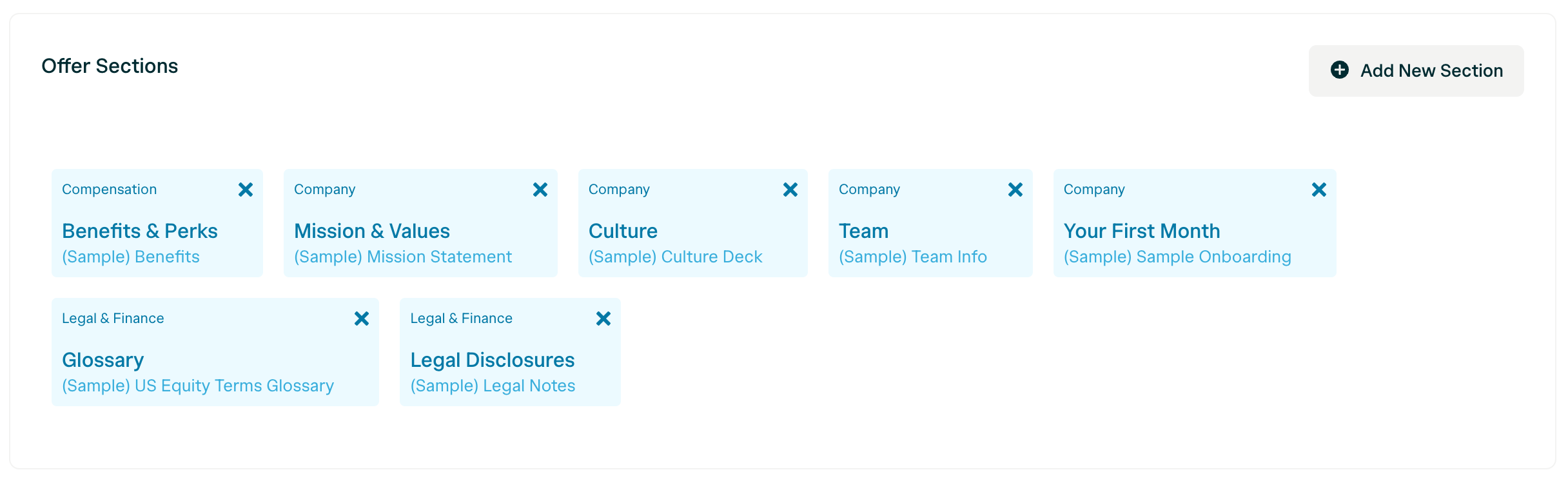Image resolution: width=1568 pixels, height=481 pixels.
Task: Open the (Sample) US Equity Terms Glossary link
Action: tap(197, 386)
